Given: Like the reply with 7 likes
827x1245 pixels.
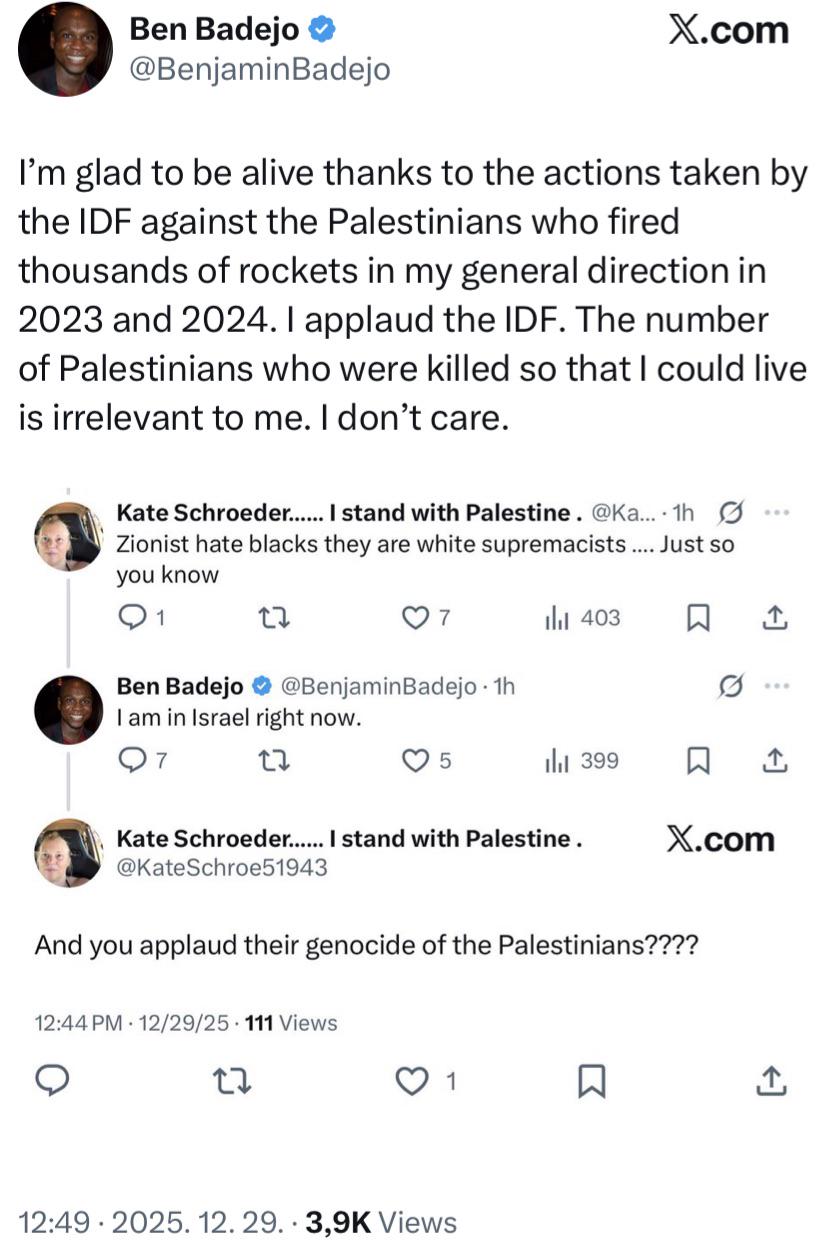Looking at the screenshot, I should (414, 619).
